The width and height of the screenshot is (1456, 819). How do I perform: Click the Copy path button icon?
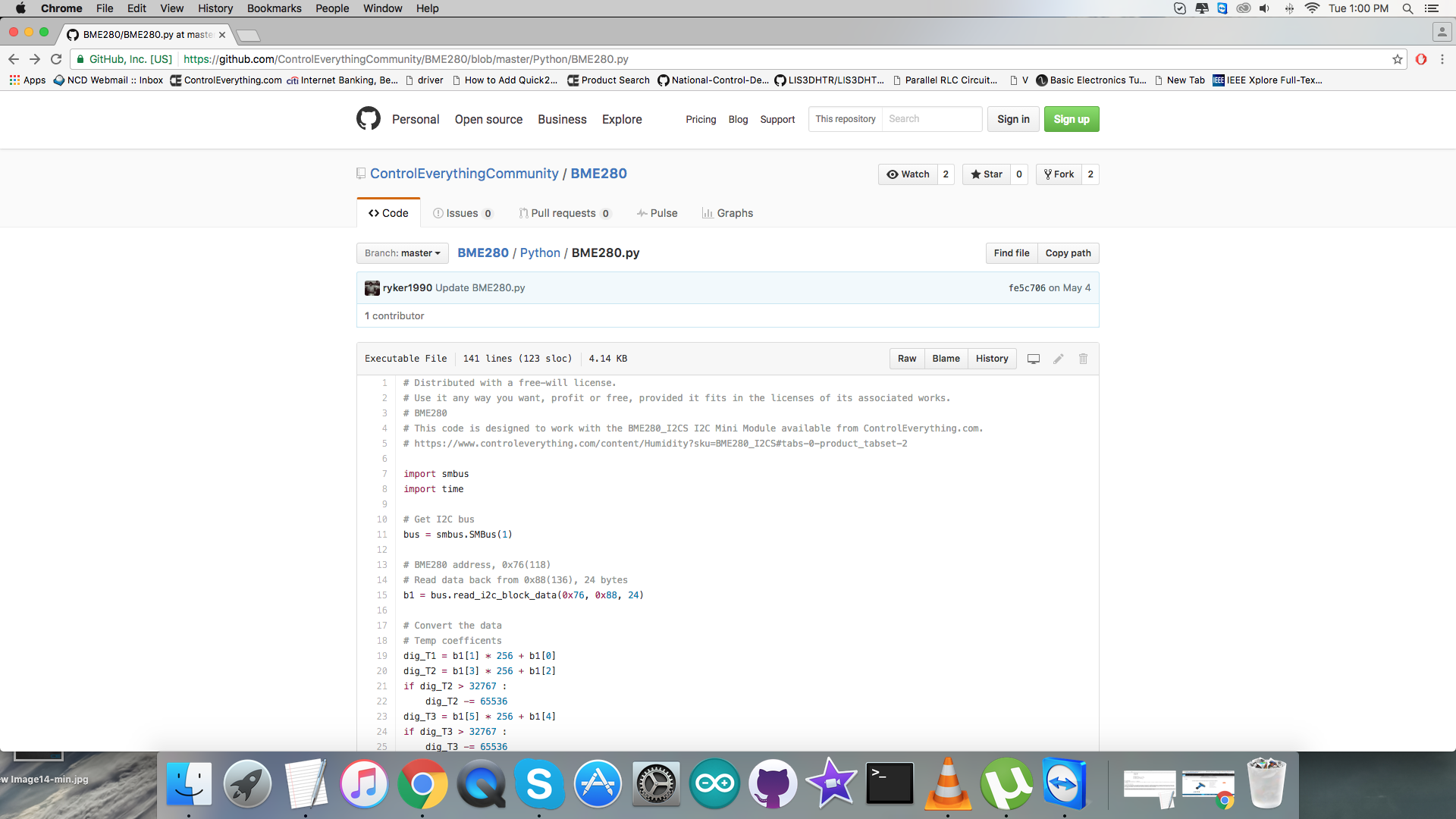[1068, 252]
